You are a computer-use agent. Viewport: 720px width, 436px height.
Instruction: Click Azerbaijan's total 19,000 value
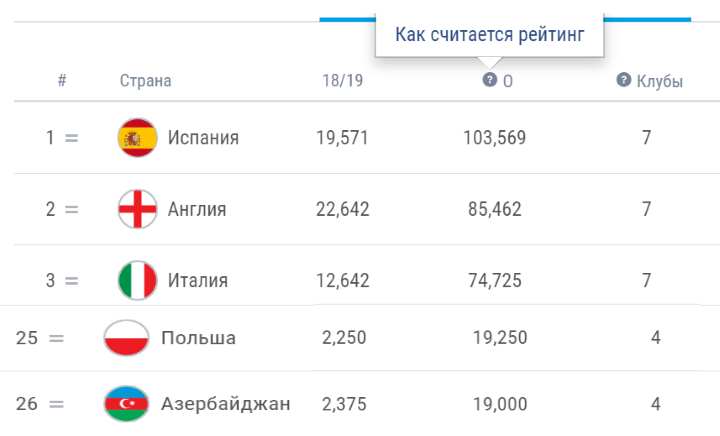(500, 404)
